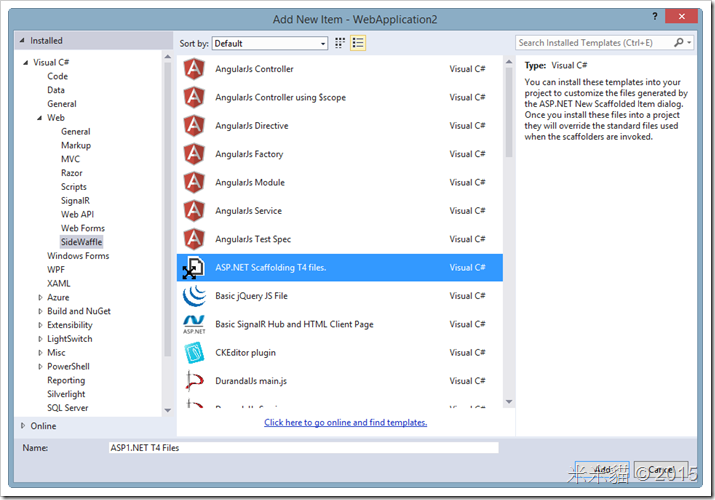Expand the PowerShell tree node
Screen dimensions: 715x500
point(40,366)
